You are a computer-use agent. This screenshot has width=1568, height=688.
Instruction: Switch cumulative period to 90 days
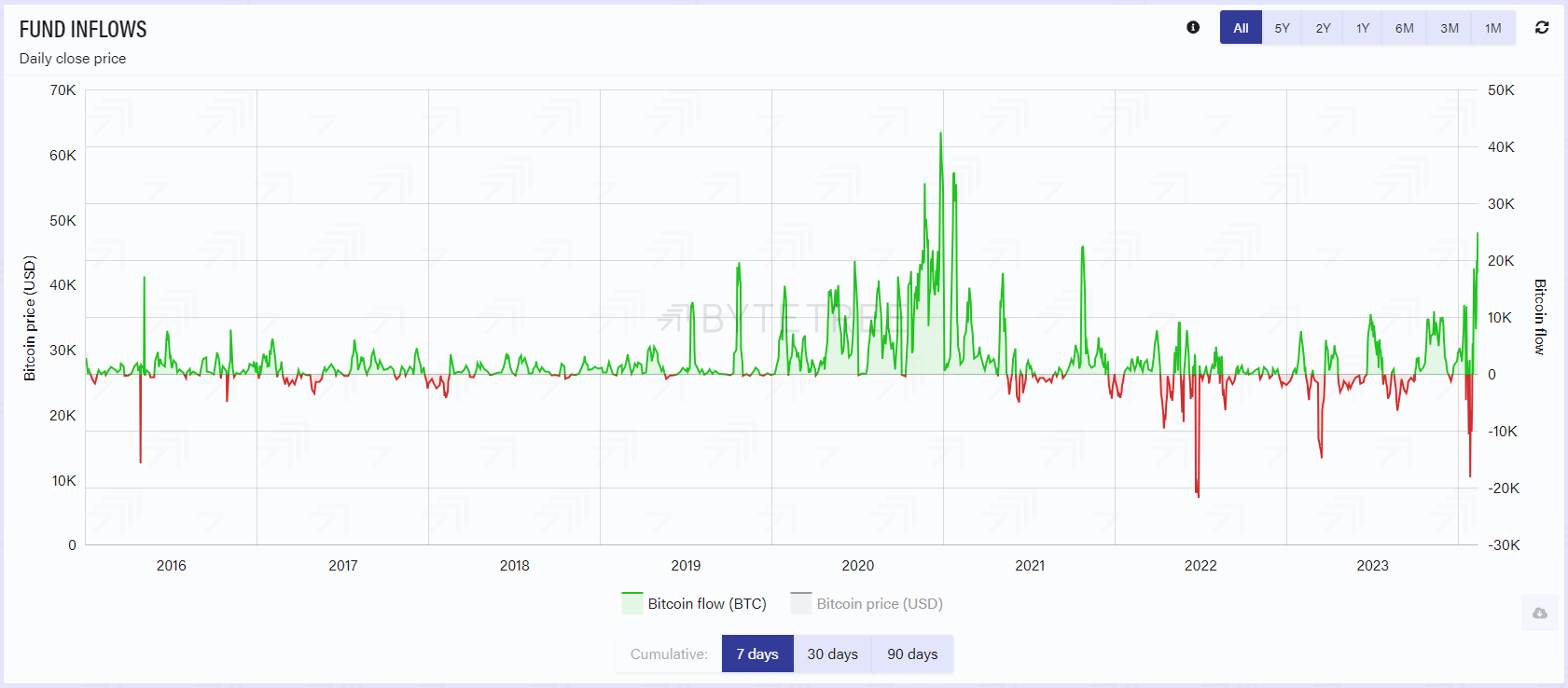[x=912, y=654]
